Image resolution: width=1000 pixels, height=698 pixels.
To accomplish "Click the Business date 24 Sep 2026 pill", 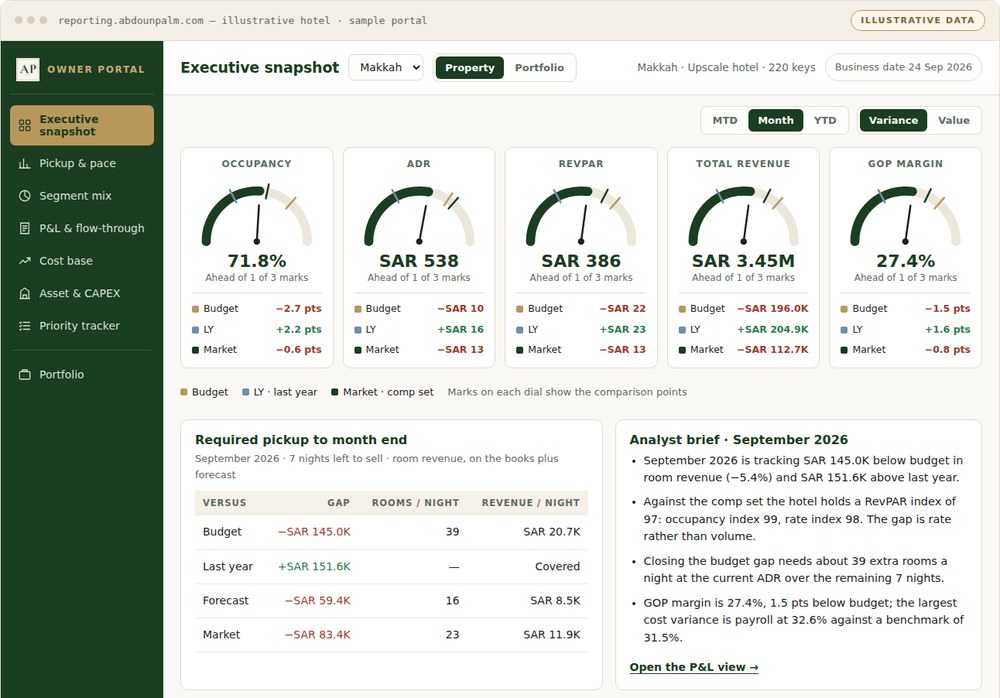I will coord(903,67).
